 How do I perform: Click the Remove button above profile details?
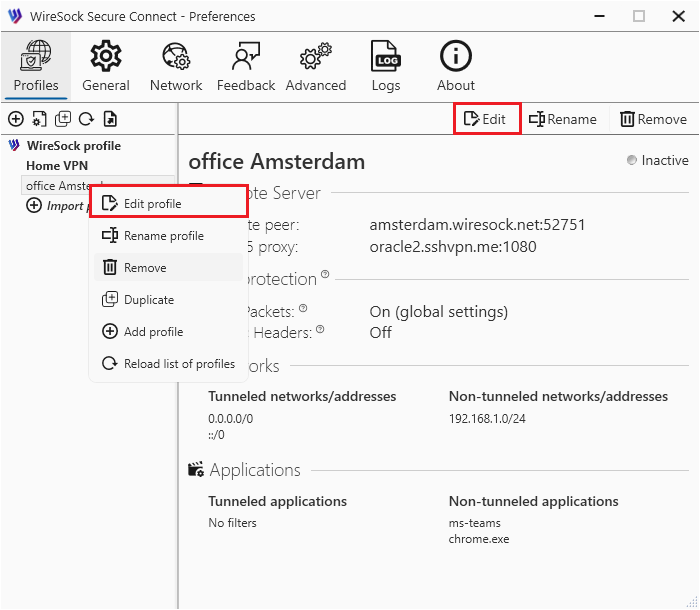pyautogui.click(x=654, y=119)
